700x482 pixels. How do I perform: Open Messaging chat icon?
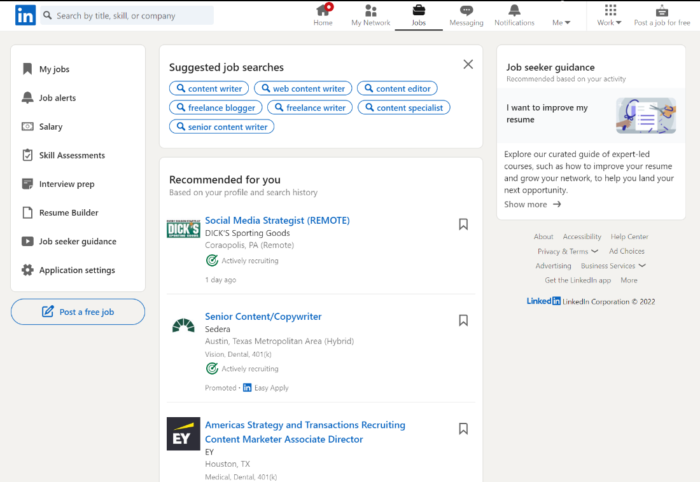click(x=467, y=10)
